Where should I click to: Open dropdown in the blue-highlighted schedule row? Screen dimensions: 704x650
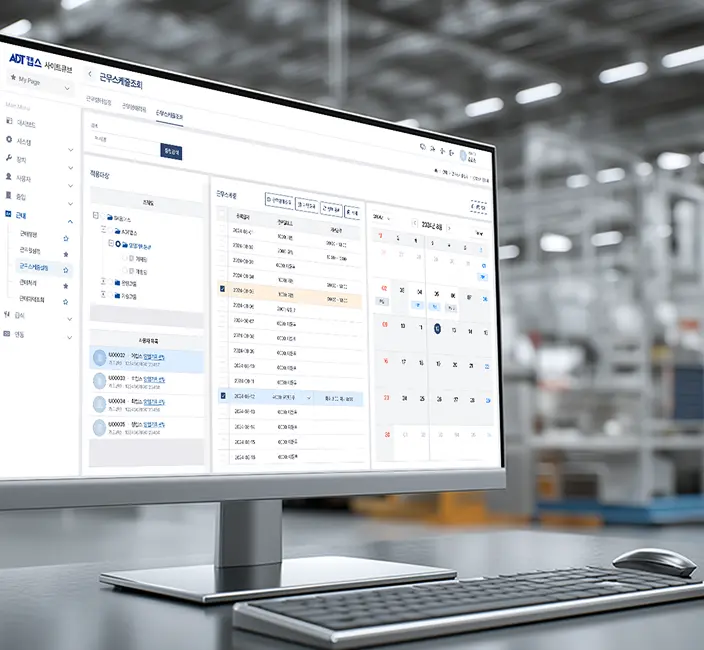click(308, 398)
